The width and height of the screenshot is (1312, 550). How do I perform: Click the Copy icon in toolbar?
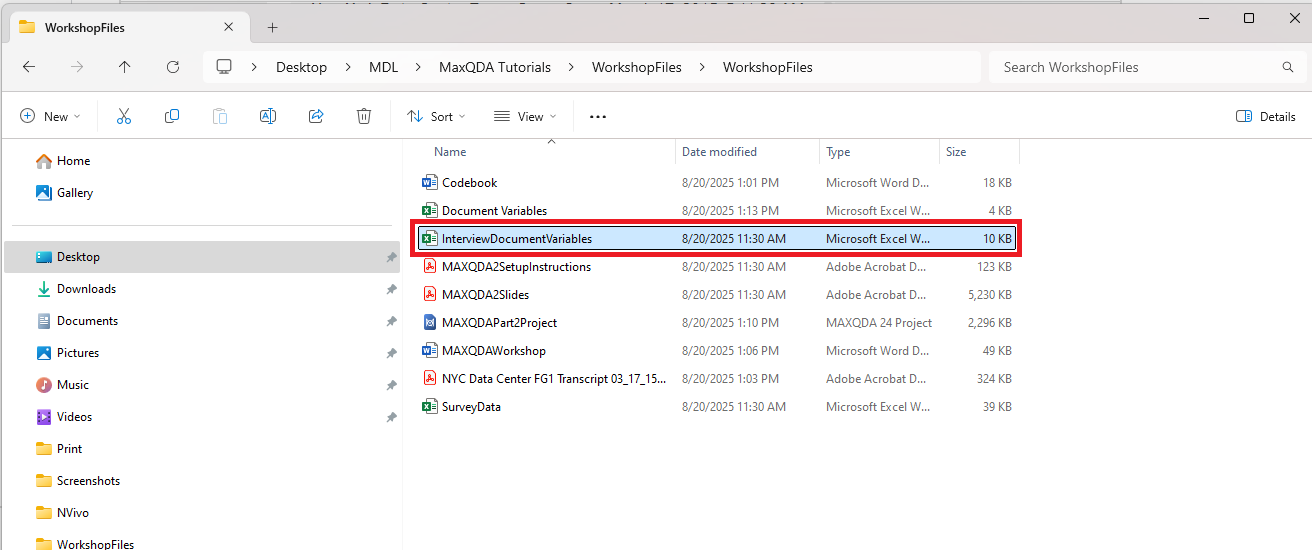172,117
